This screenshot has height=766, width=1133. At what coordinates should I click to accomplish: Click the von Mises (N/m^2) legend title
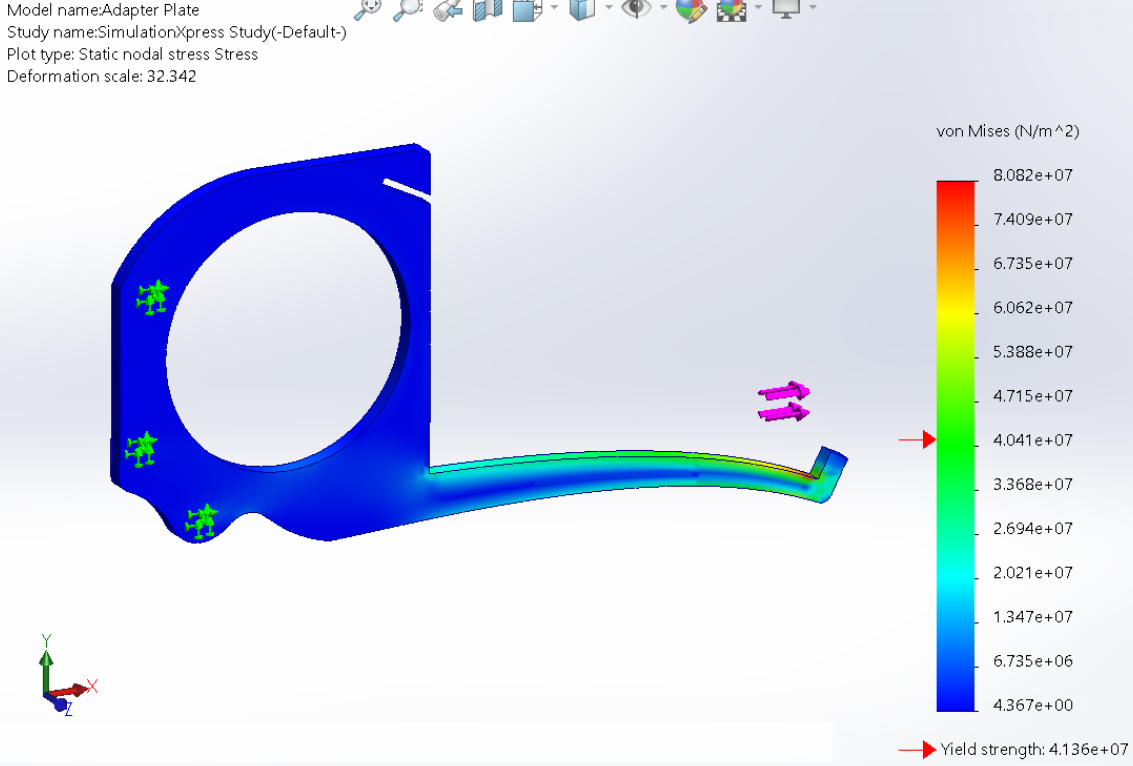click(1007, 131)
